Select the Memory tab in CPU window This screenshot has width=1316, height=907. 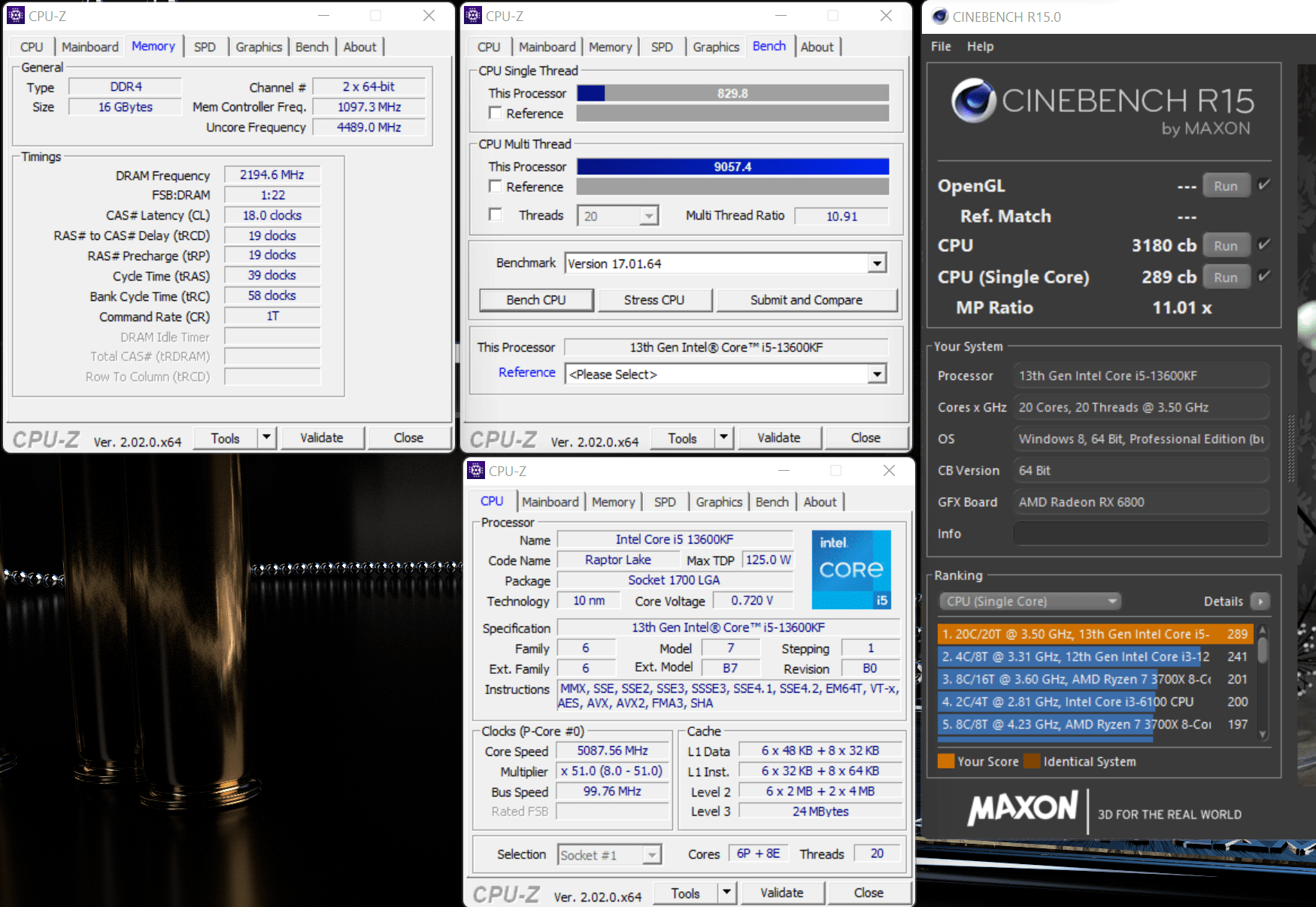614,502
